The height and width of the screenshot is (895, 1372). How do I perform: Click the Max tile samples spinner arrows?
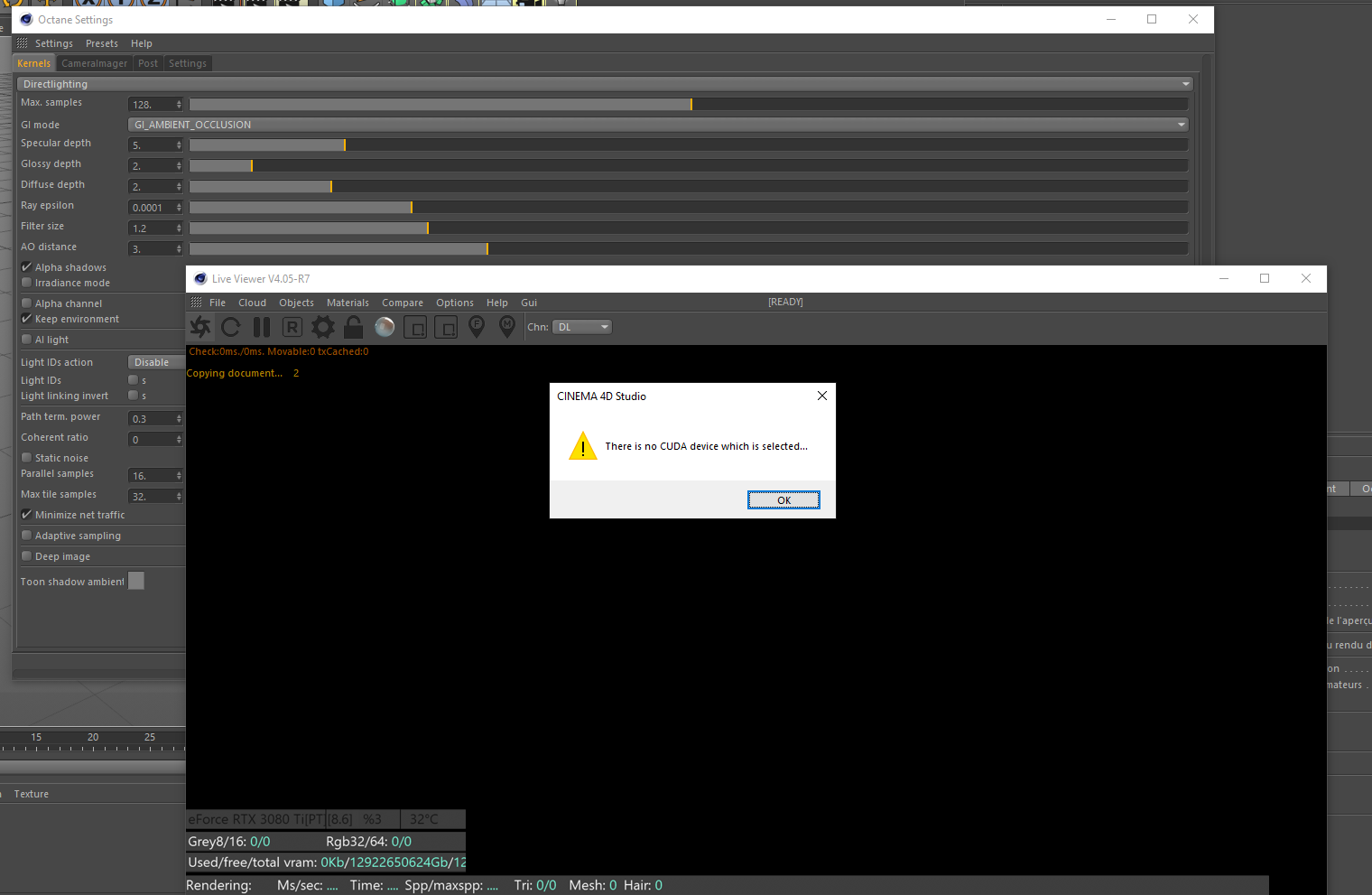(179, 497)
